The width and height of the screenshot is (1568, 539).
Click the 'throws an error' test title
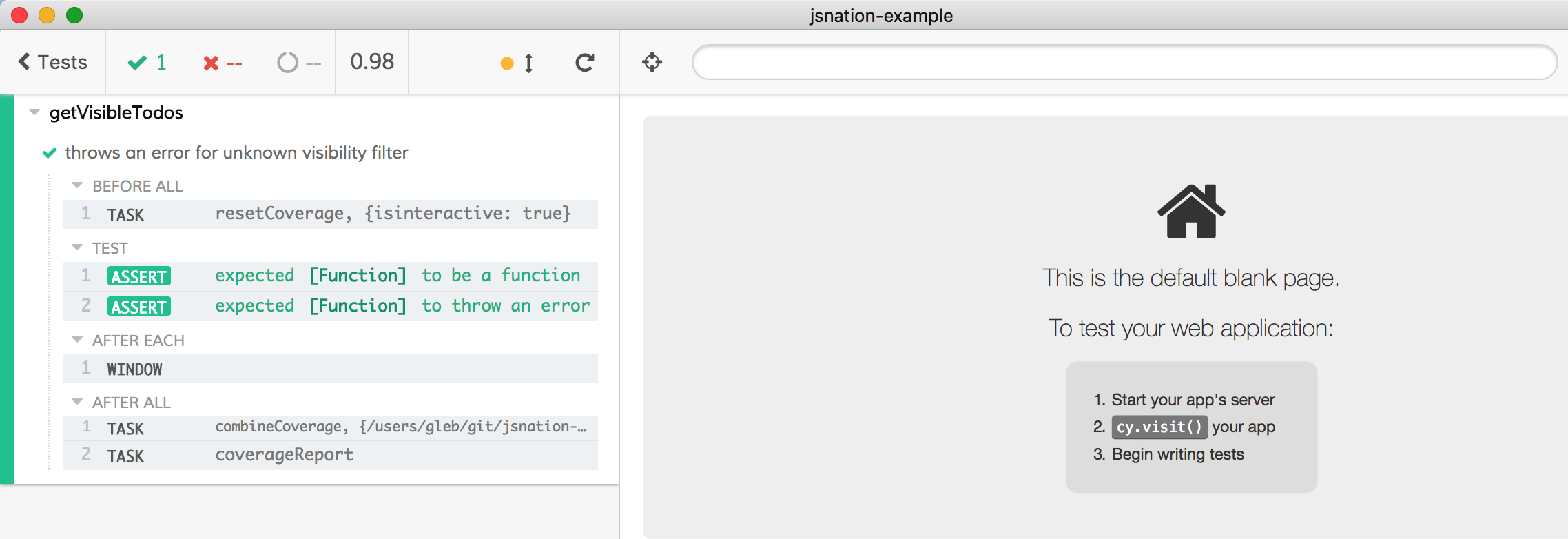[x=236, y=152]
